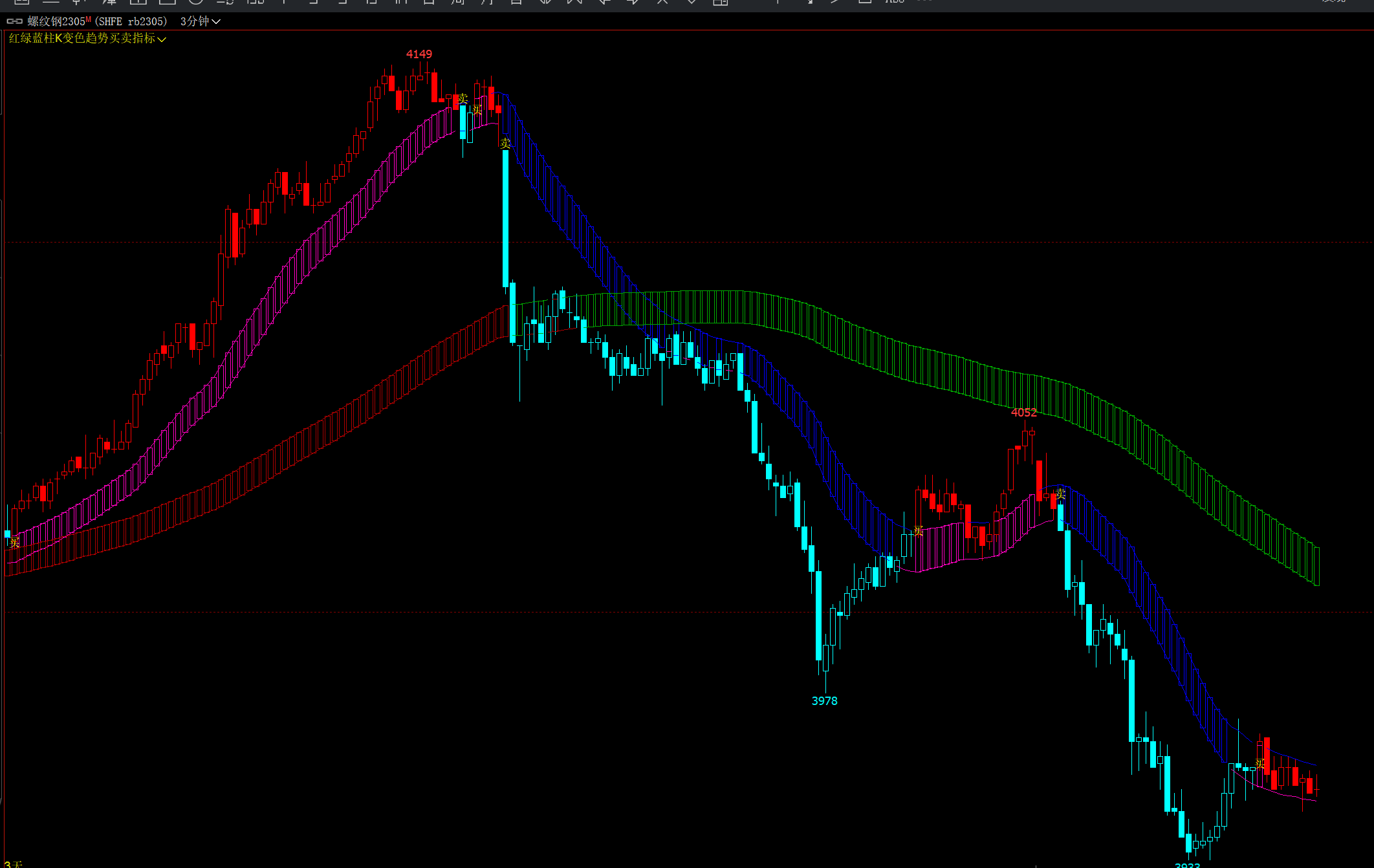This screenshot has height=868, width=1374.
Task: Open the 3分钟 timeframe dropdown
Action: pos(199,21)
